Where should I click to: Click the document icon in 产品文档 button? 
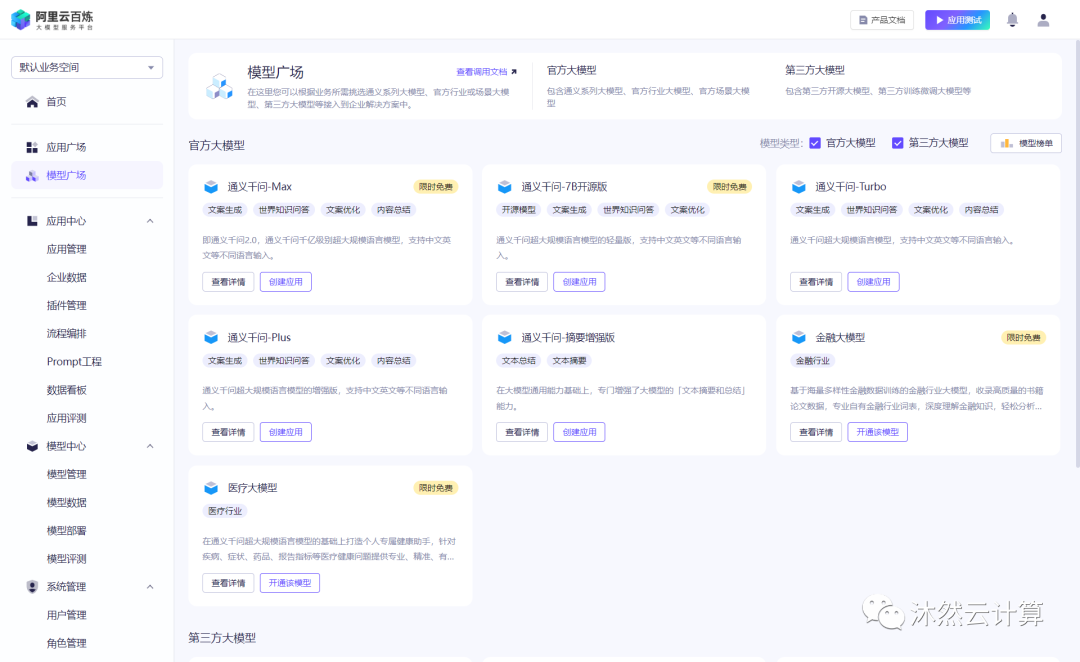coord(863,20)
